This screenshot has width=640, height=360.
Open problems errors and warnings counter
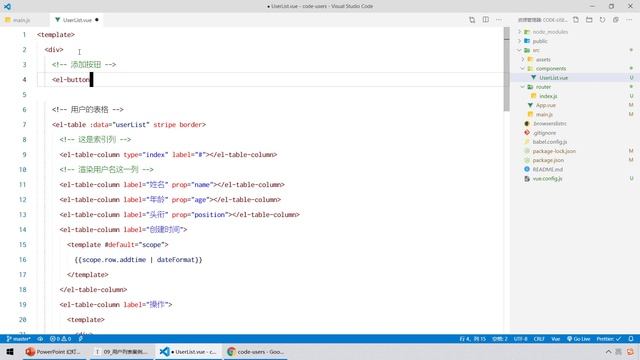click(x=60, y=339)
